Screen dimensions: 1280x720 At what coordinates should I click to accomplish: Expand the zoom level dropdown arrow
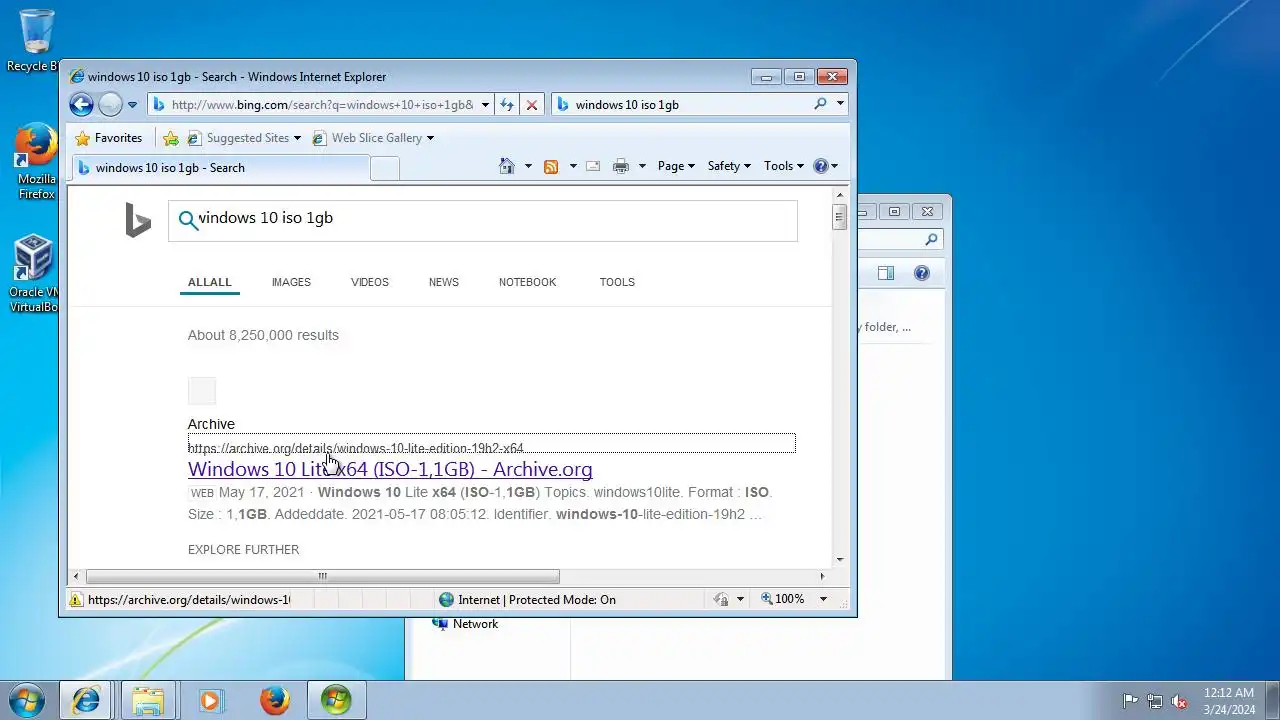[x=823, y=599]
